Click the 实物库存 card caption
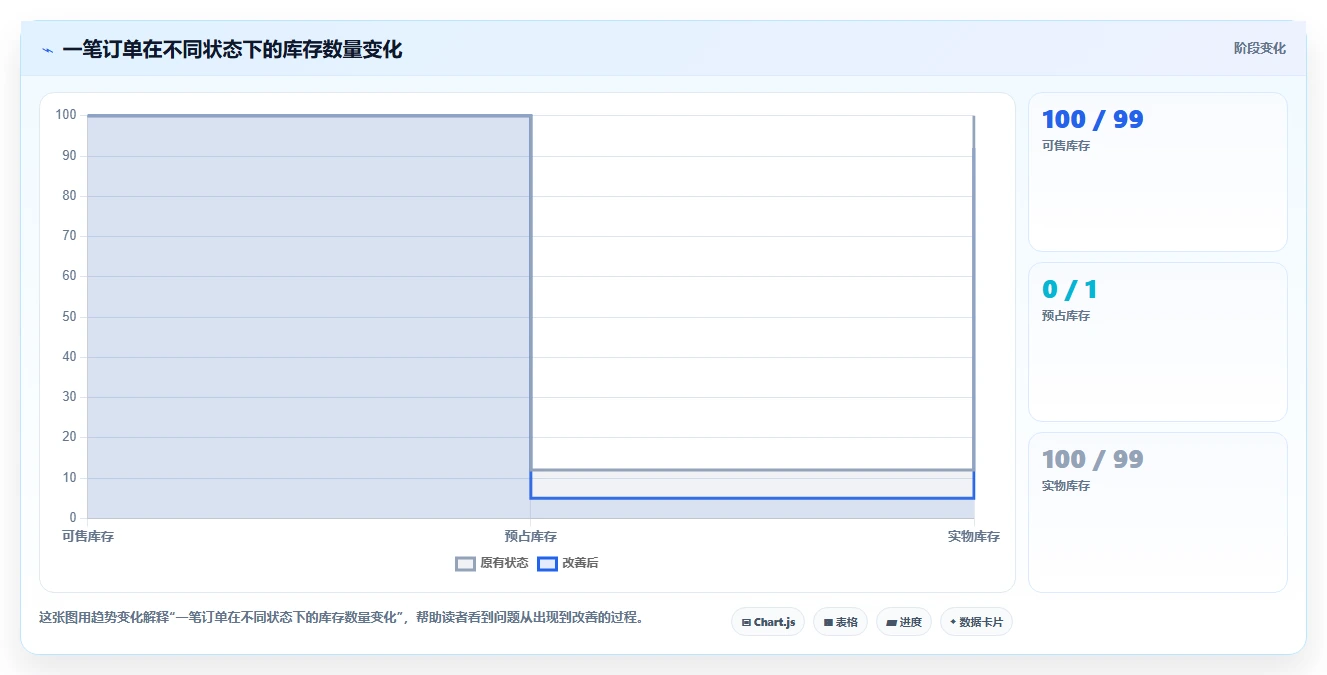This screenshot has height=675, width=1327. pos(1066,486)
